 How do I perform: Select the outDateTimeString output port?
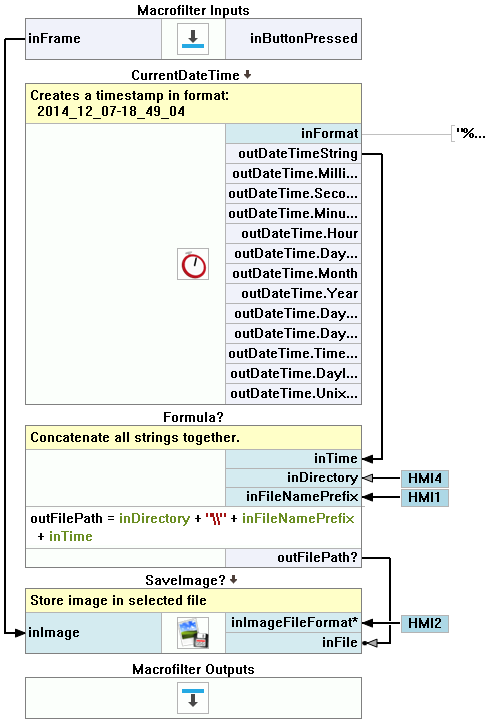pyautogui.click(x=294, y=153)
